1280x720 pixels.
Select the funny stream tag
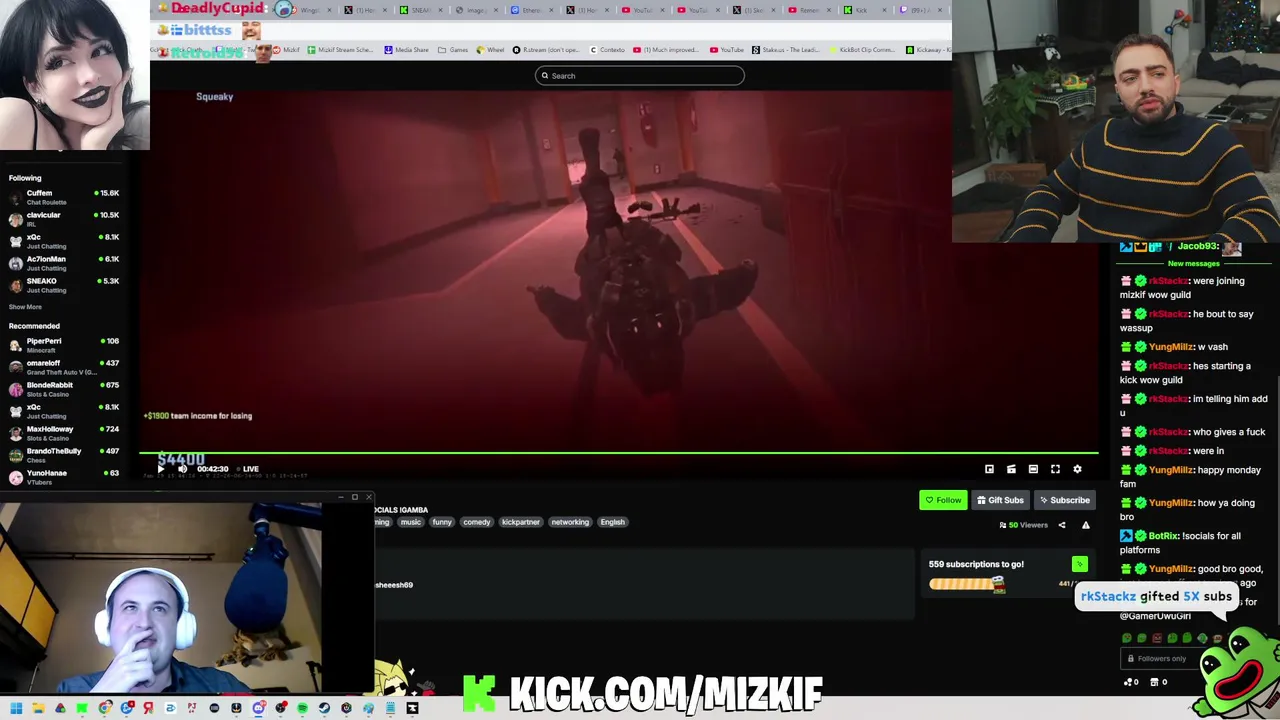click(442, 522)
